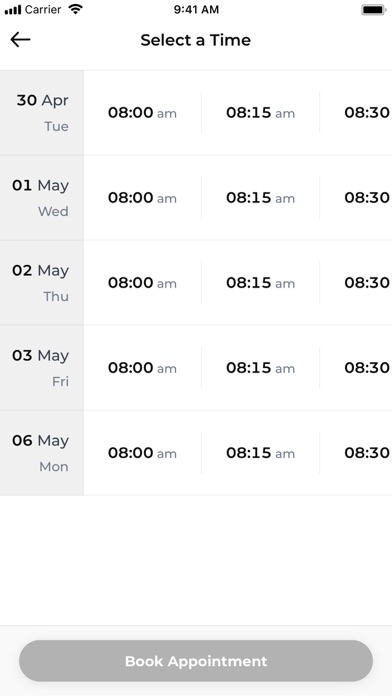Select 08:00 am slot on 01 May
Image resolution: width=392 pixels, height=696 pixels.
tap(143, 198)
